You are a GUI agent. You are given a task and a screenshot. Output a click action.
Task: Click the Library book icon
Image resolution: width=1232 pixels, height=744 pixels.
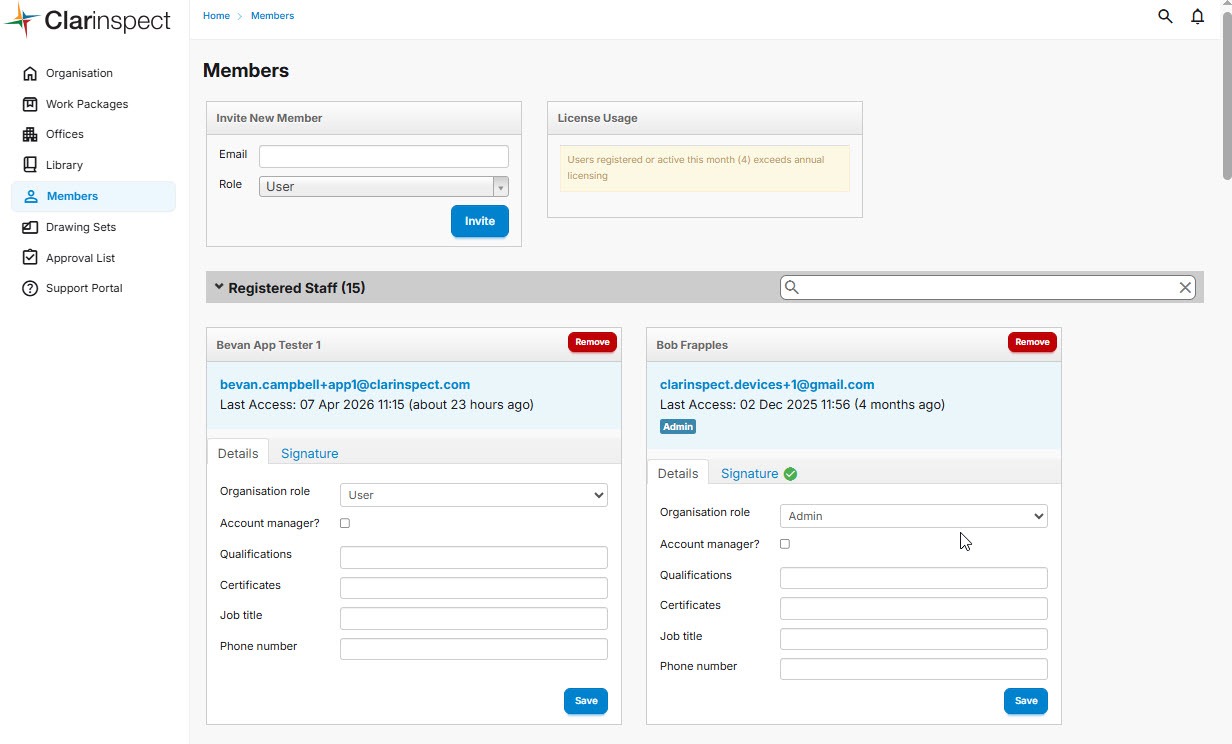[29, 165]
